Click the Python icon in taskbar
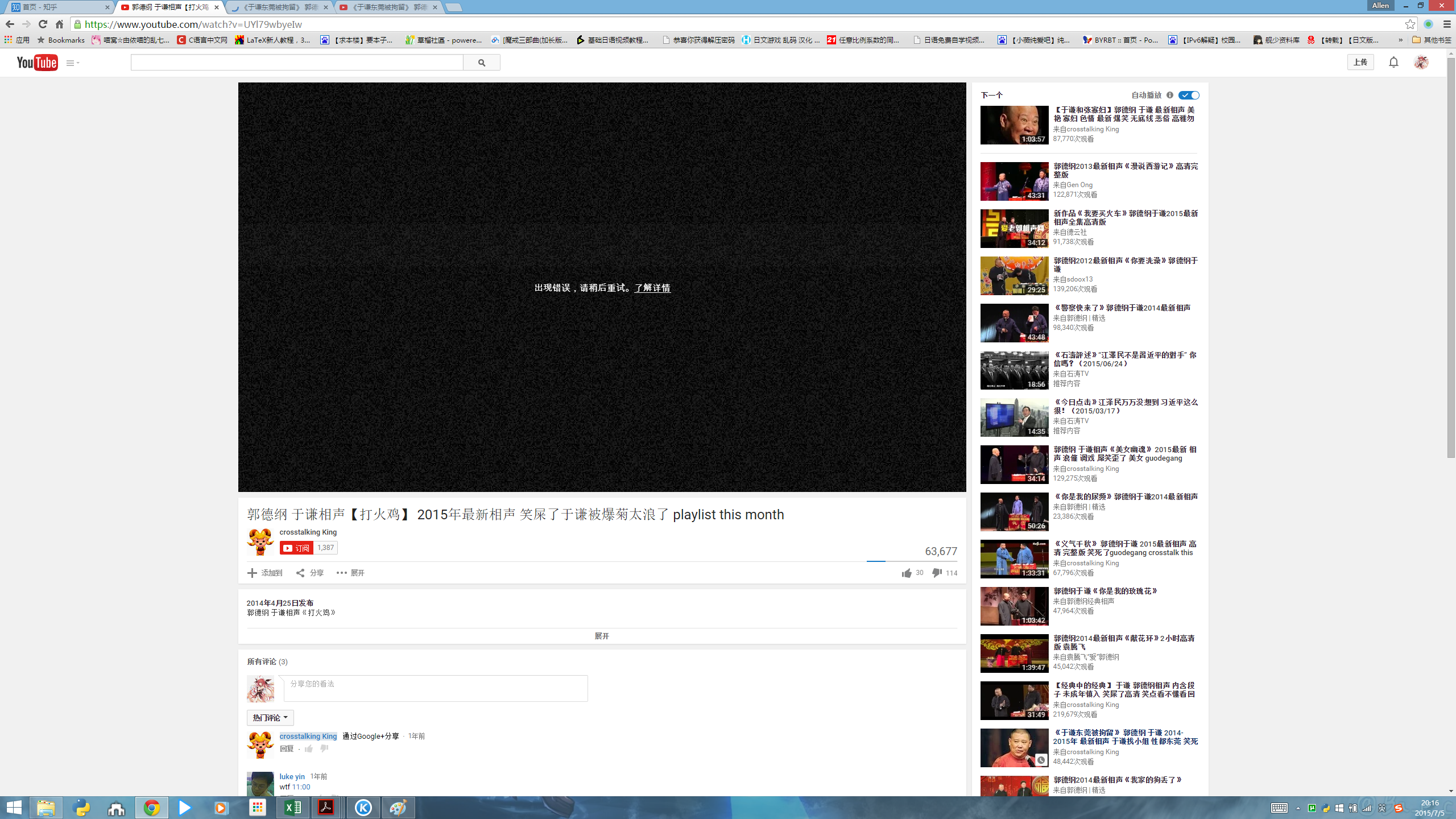Screen dimensions: 1456x819 (x=82, y=808)
